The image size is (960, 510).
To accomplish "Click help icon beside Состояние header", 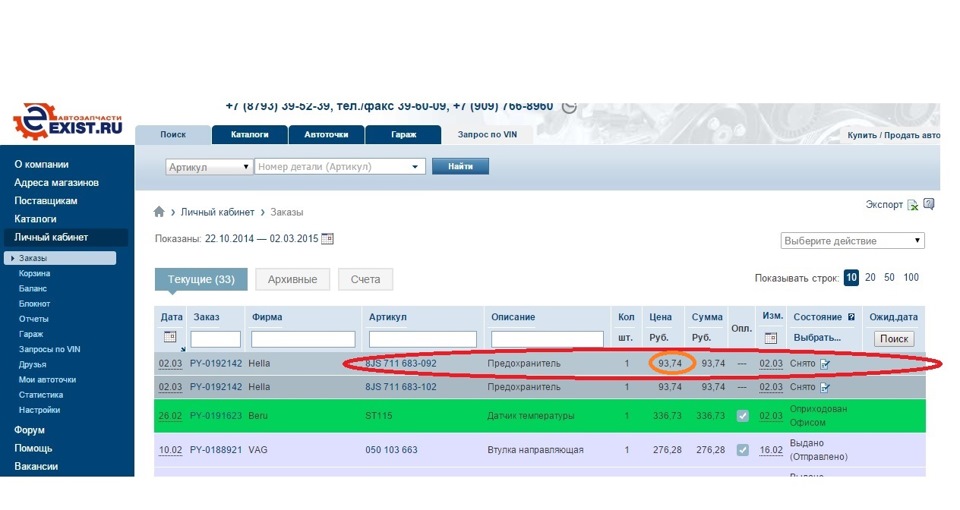I will tap(851, 317).
